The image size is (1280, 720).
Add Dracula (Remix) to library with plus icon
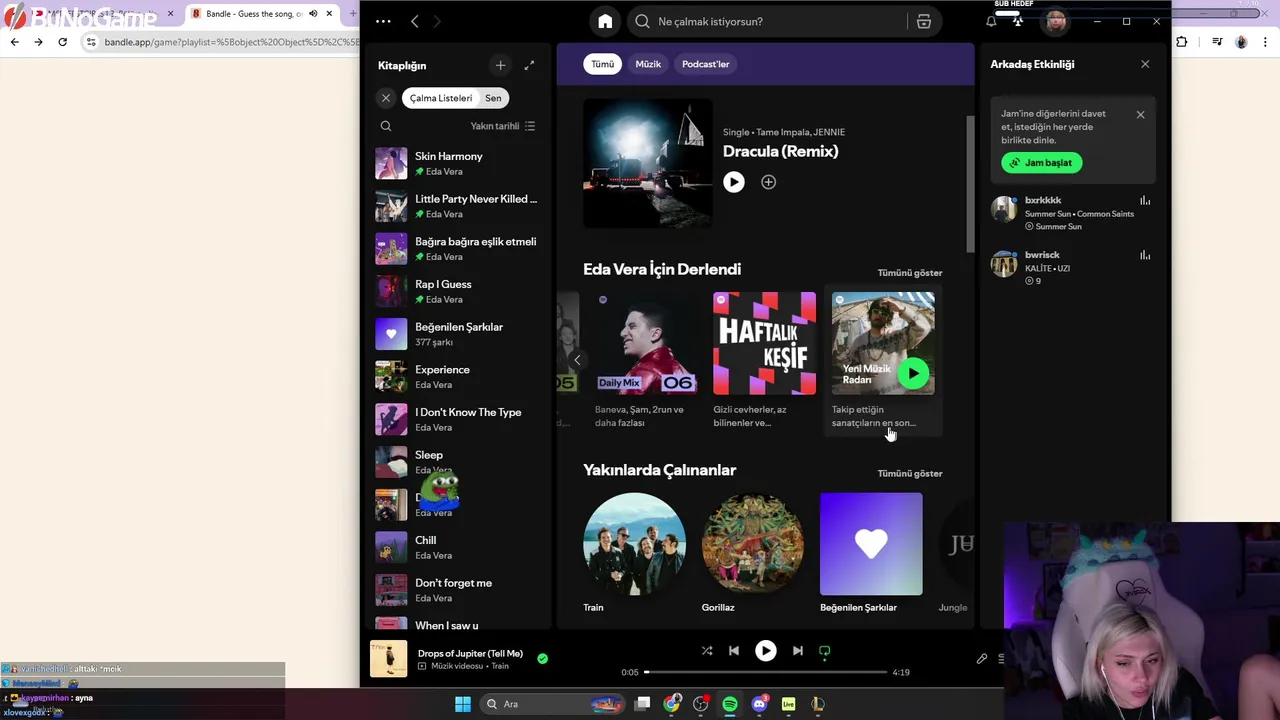point(768,182)
